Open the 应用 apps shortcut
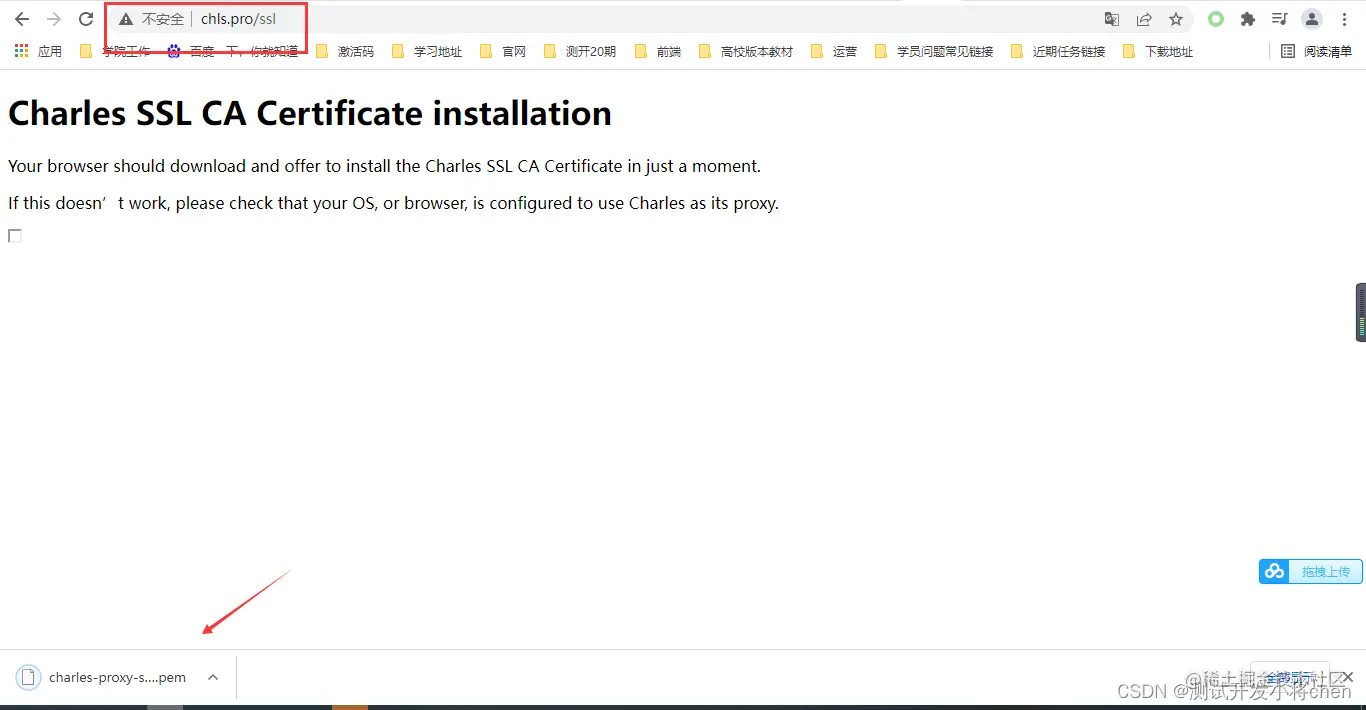This screenshot has height=710, width=1366. pyautogui.click(x=38, y=51)
